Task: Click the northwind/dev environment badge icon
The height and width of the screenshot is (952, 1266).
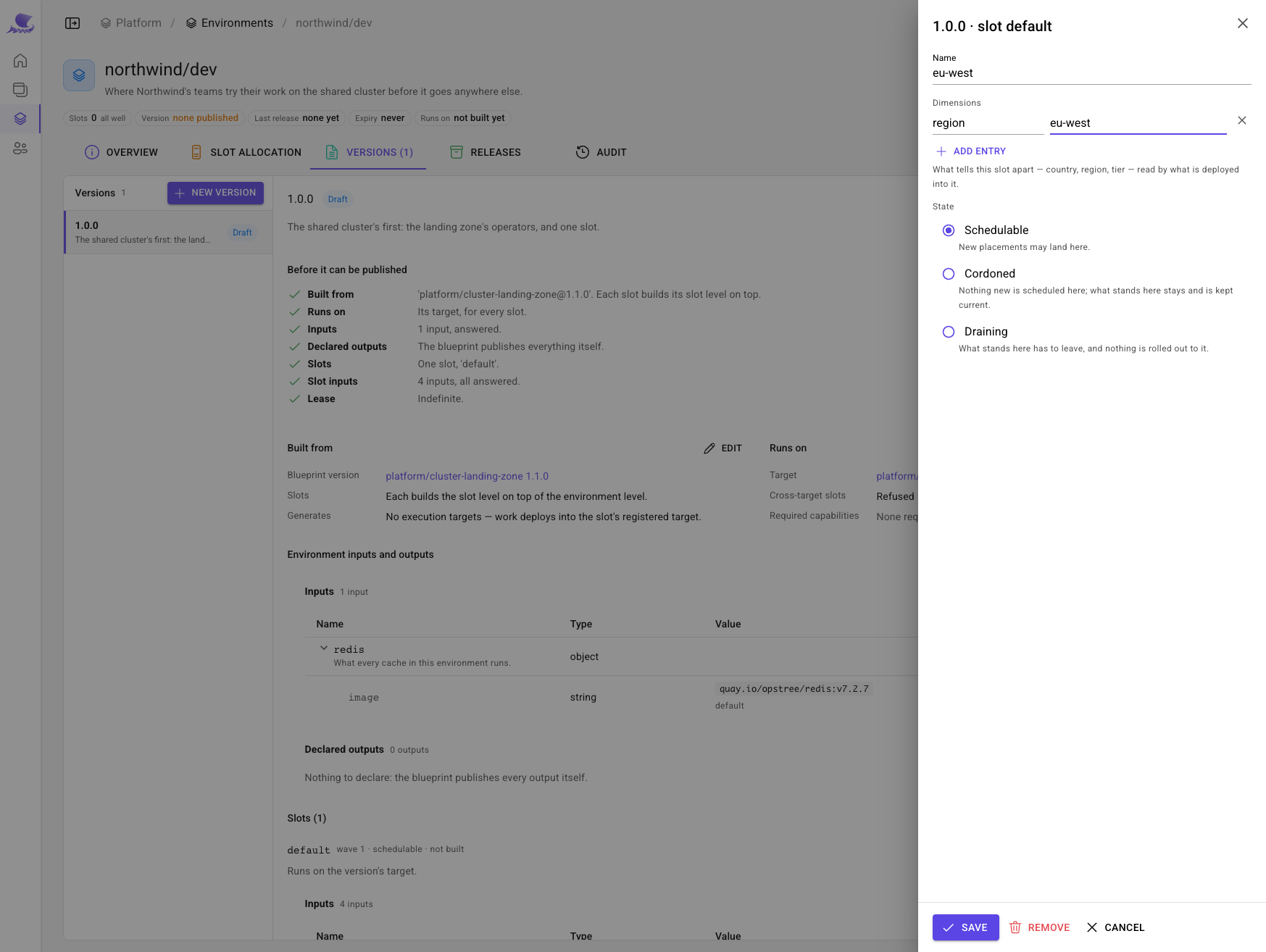Action: (79, 75)
